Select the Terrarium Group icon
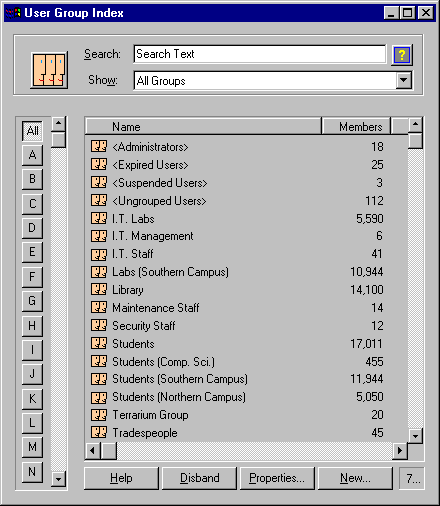Image resolution: width=440 pixels, height=506 pixels. coord(99,415)
